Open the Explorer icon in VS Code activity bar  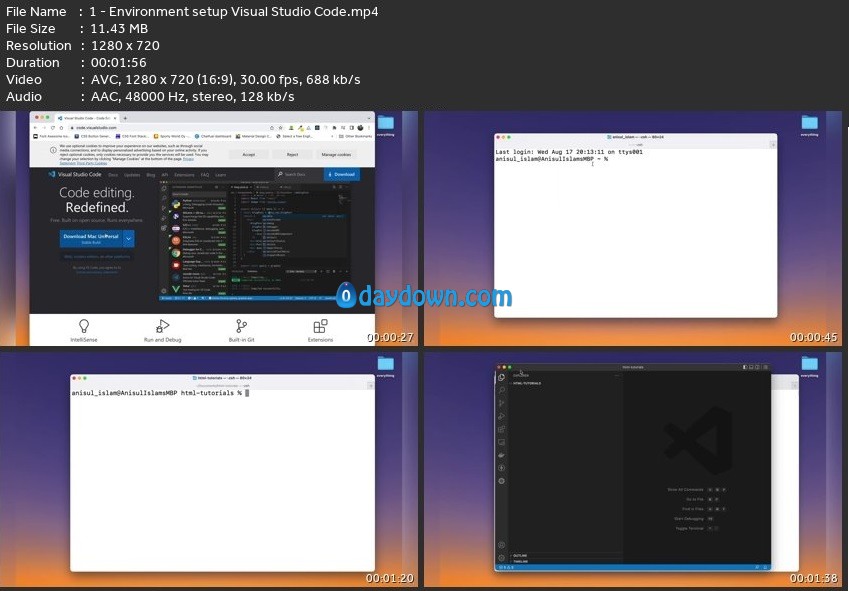502,377
